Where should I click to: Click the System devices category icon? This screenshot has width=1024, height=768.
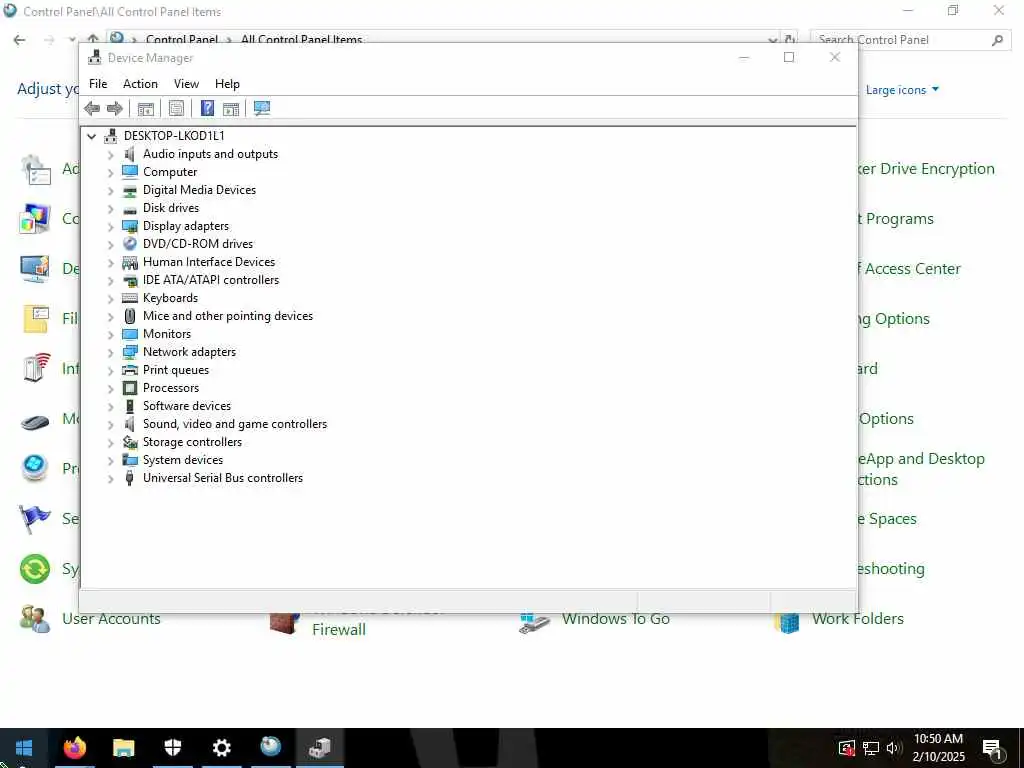point(130,460)
